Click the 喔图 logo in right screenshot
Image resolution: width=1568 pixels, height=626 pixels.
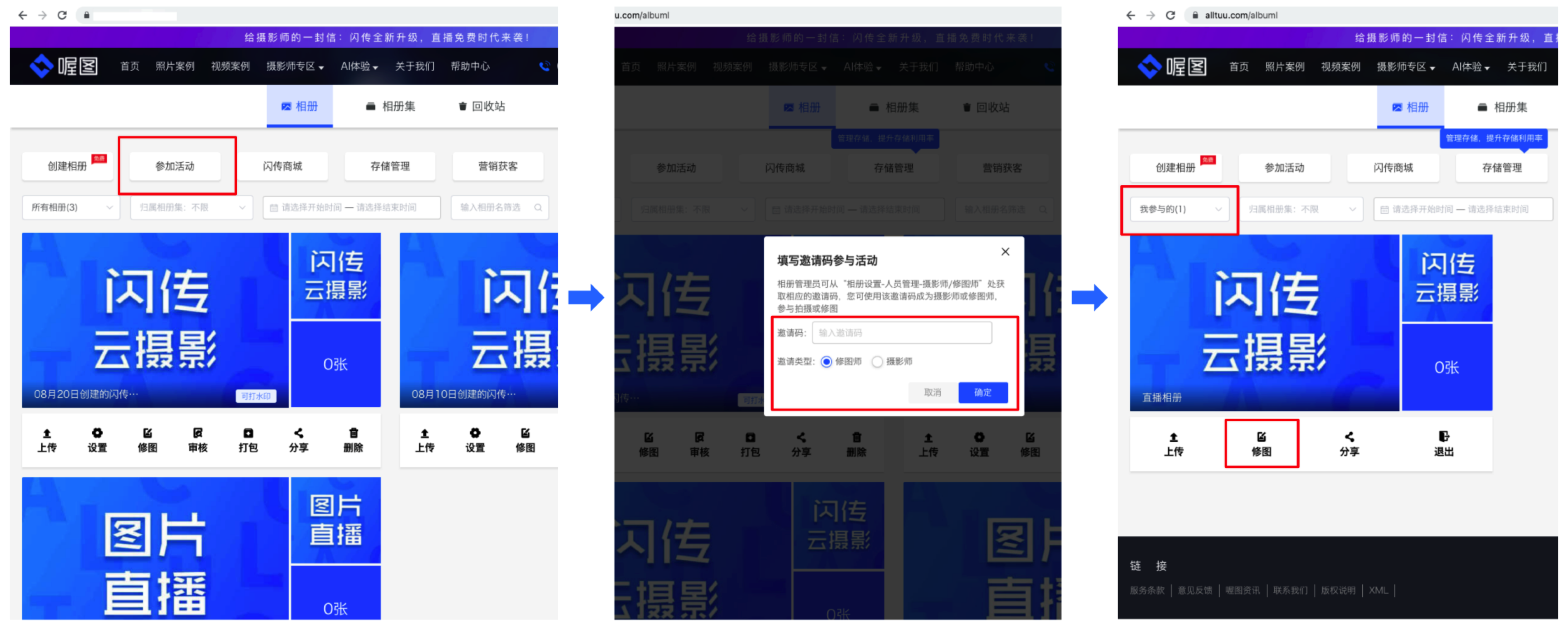1173,66
